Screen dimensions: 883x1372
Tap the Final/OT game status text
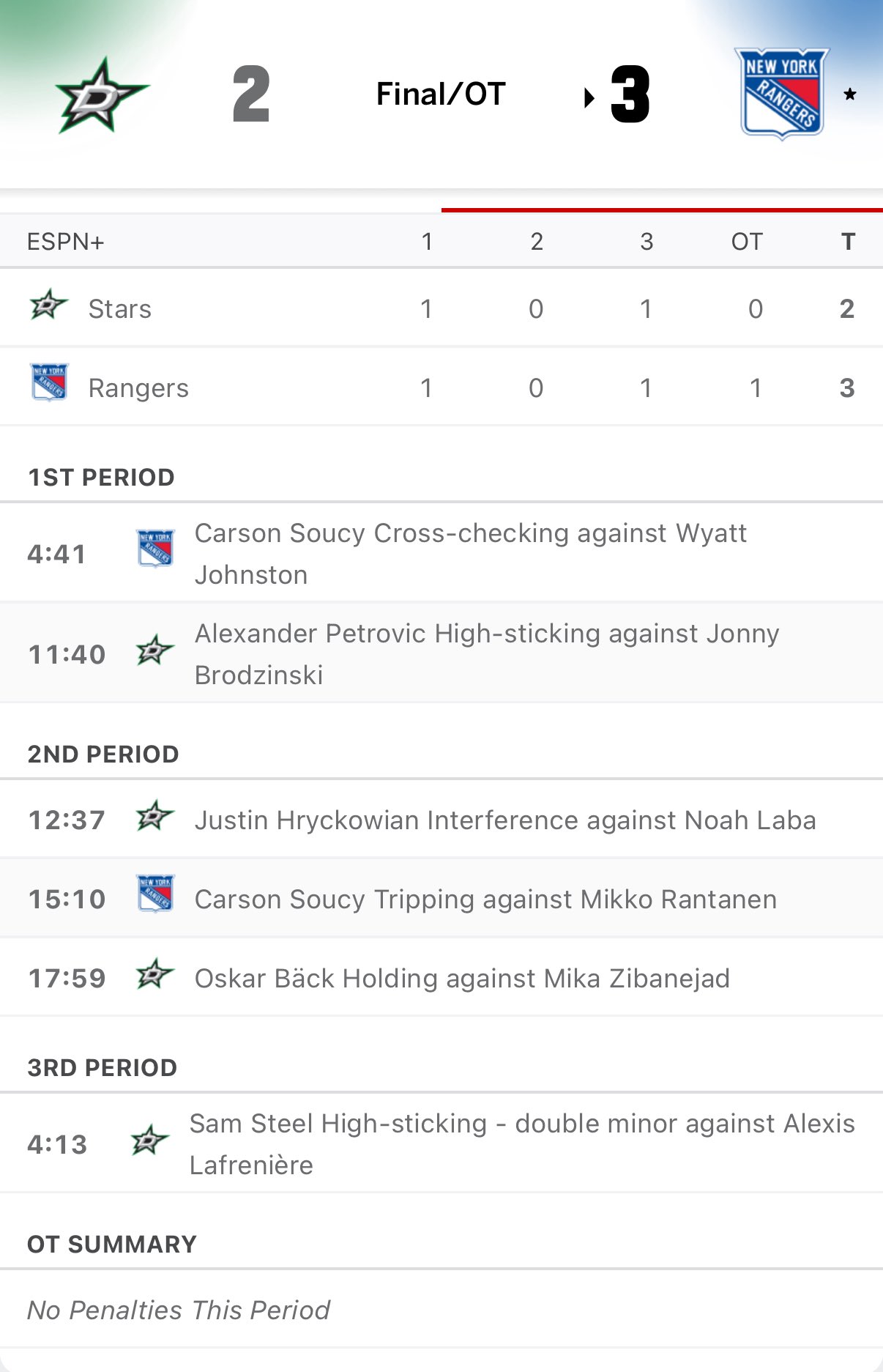pos(441,94)
